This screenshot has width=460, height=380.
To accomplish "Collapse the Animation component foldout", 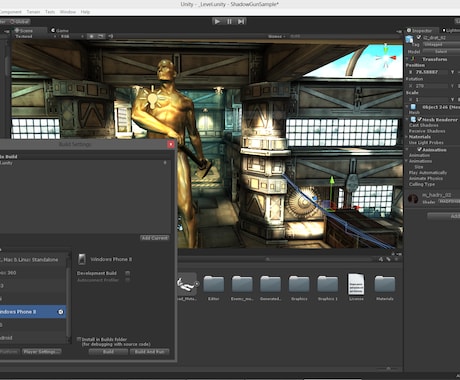I will (407, 150).
